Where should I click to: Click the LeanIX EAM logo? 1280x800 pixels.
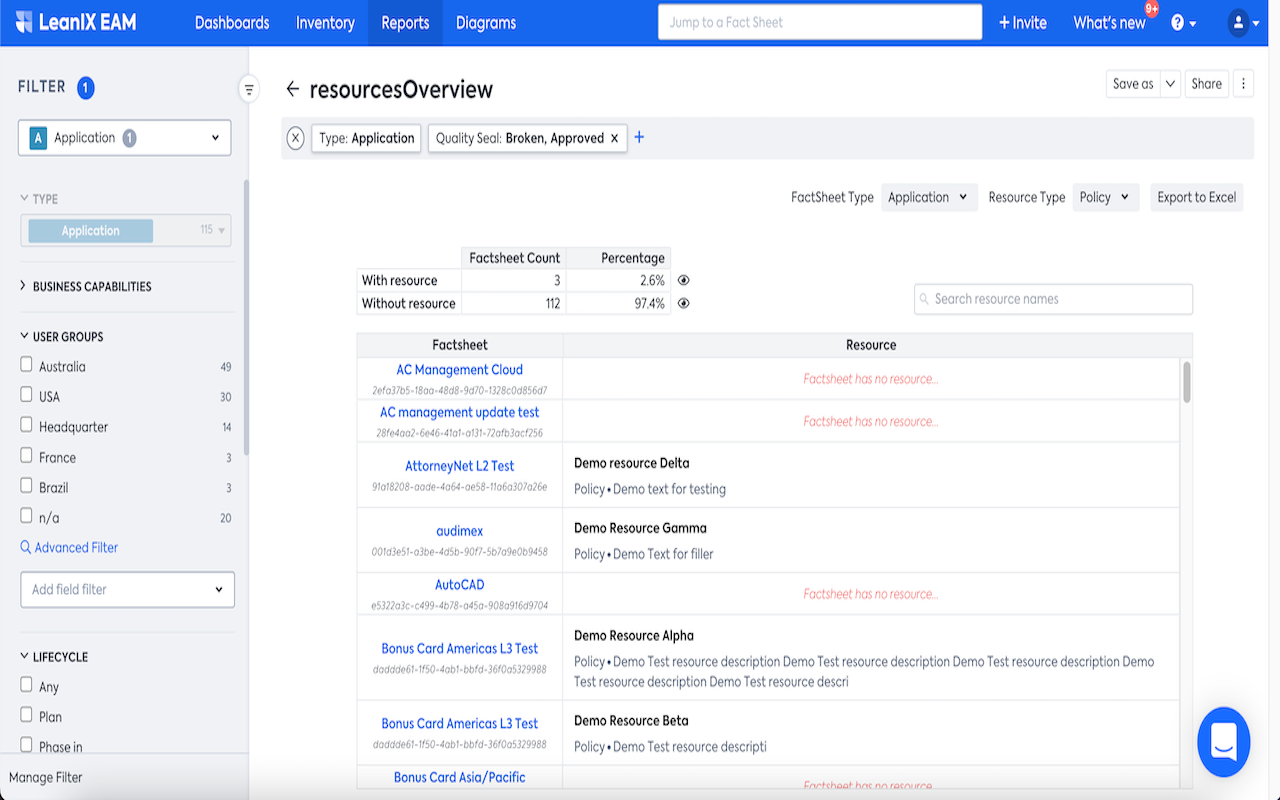pyautogui.click(x=76, y=22)
